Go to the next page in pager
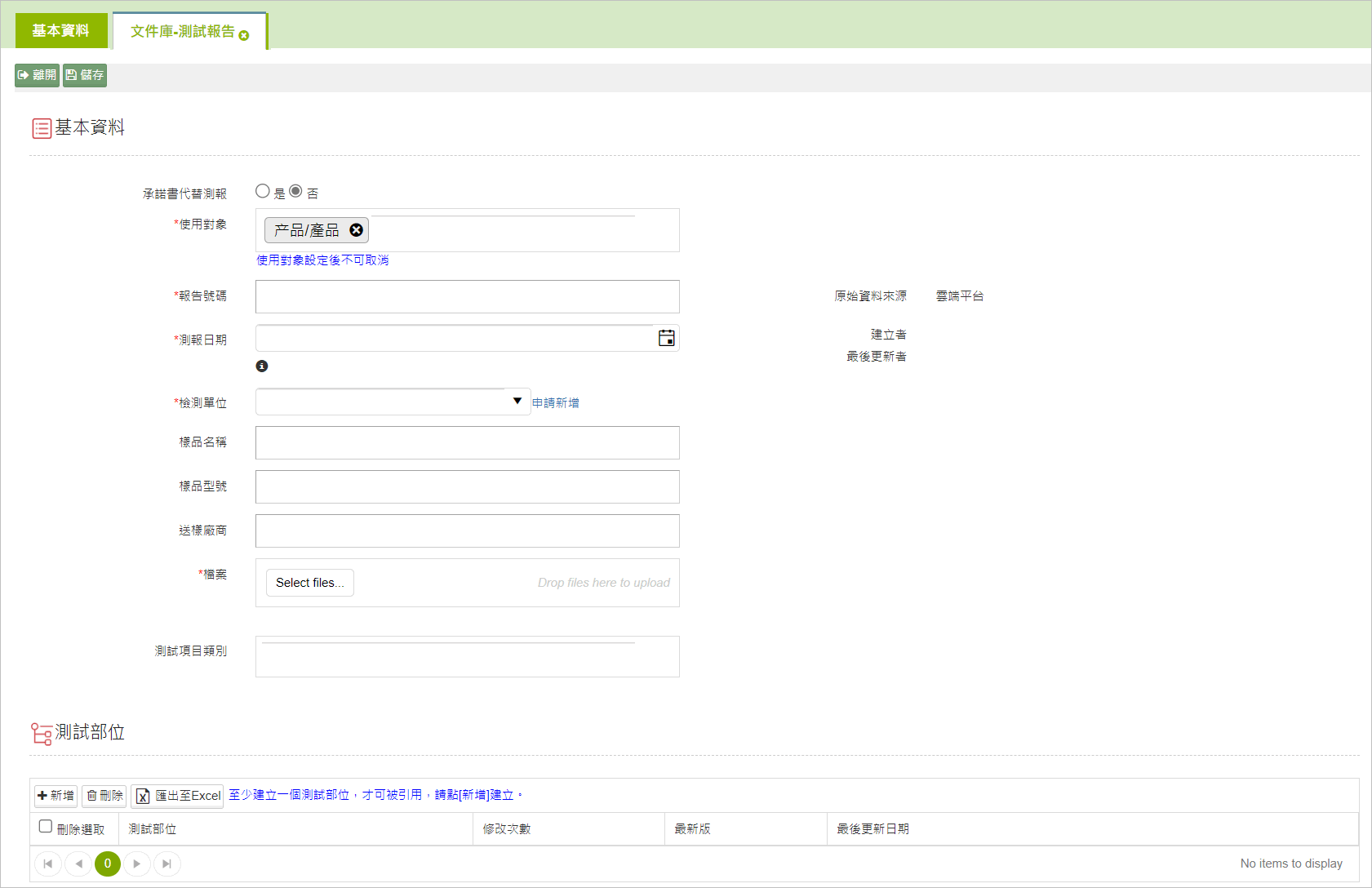The height and width of the screenshot is (888, 1372). [137, 864]
